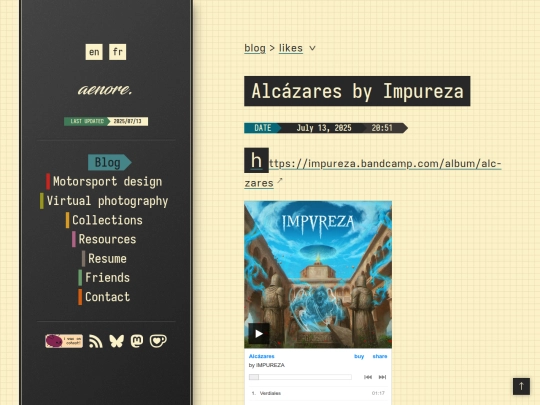The width and height of the screenshot is (540, 405).
Task: Open the Collections page
Action: [x=104, y=220]
